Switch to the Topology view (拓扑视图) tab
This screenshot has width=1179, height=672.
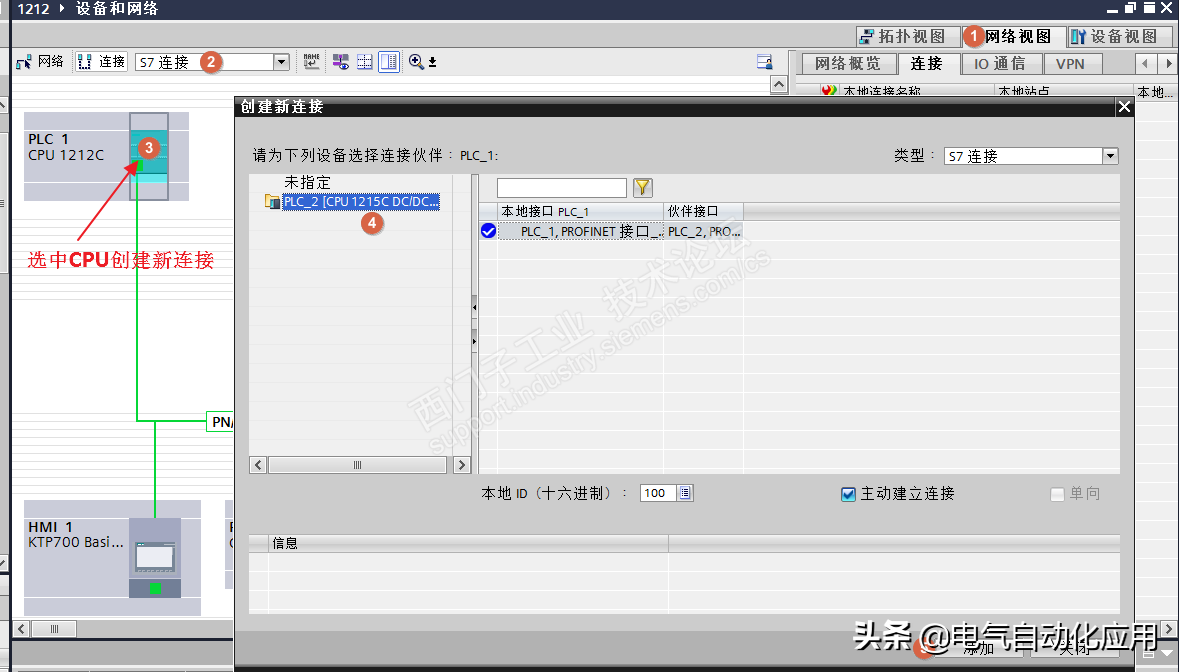[903, 37]
